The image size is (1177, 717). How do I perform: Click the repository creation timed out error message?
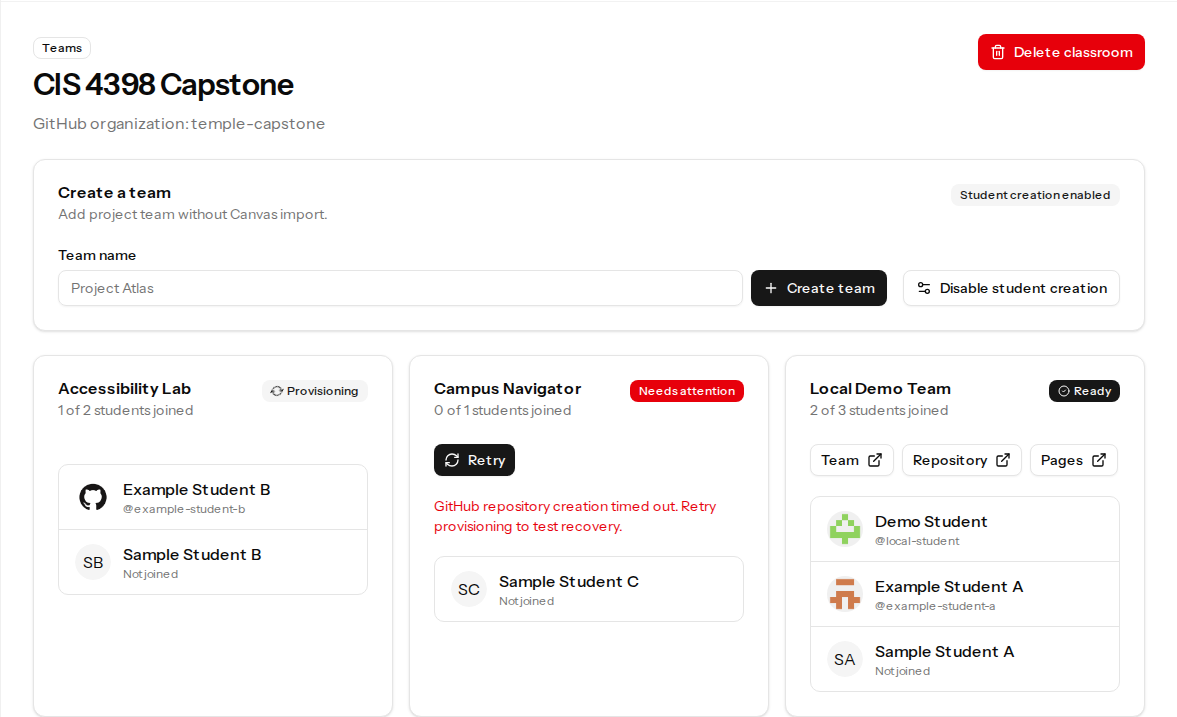click(x=575, y=517)
